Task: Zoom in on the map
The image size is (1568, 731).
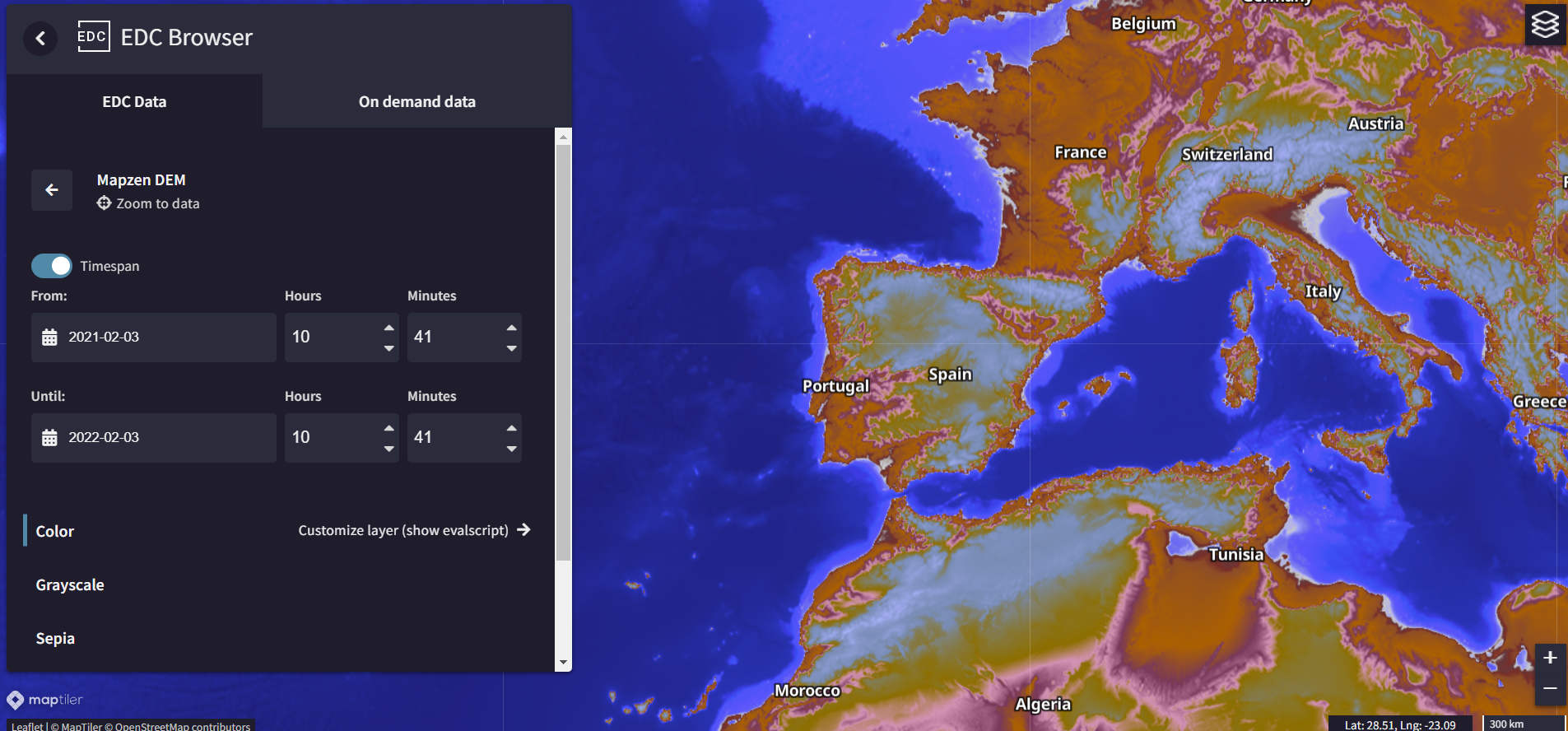Action: 1550,658
